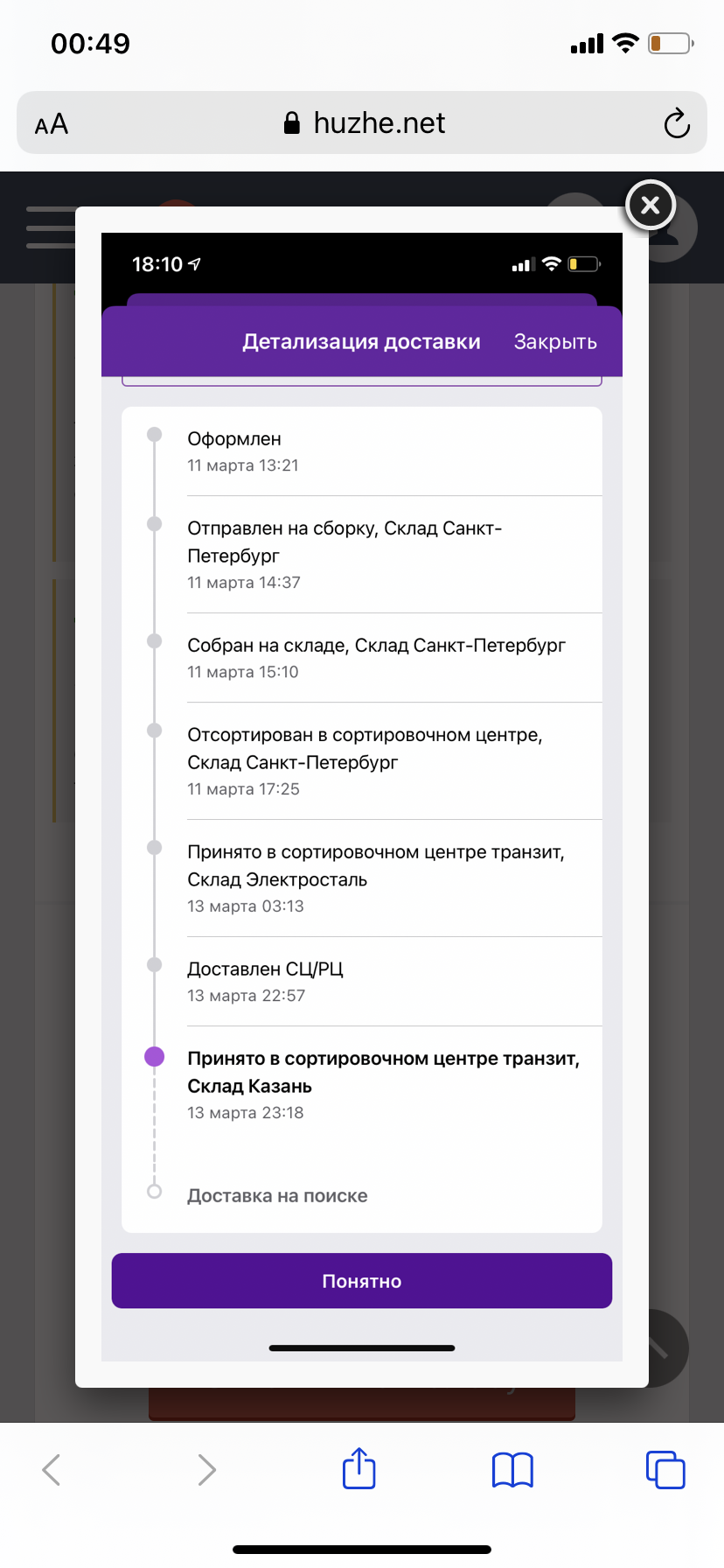Tap the lock icon beside huzhe.net
The height and width of the screenshot is (1568, 724).
292,122
